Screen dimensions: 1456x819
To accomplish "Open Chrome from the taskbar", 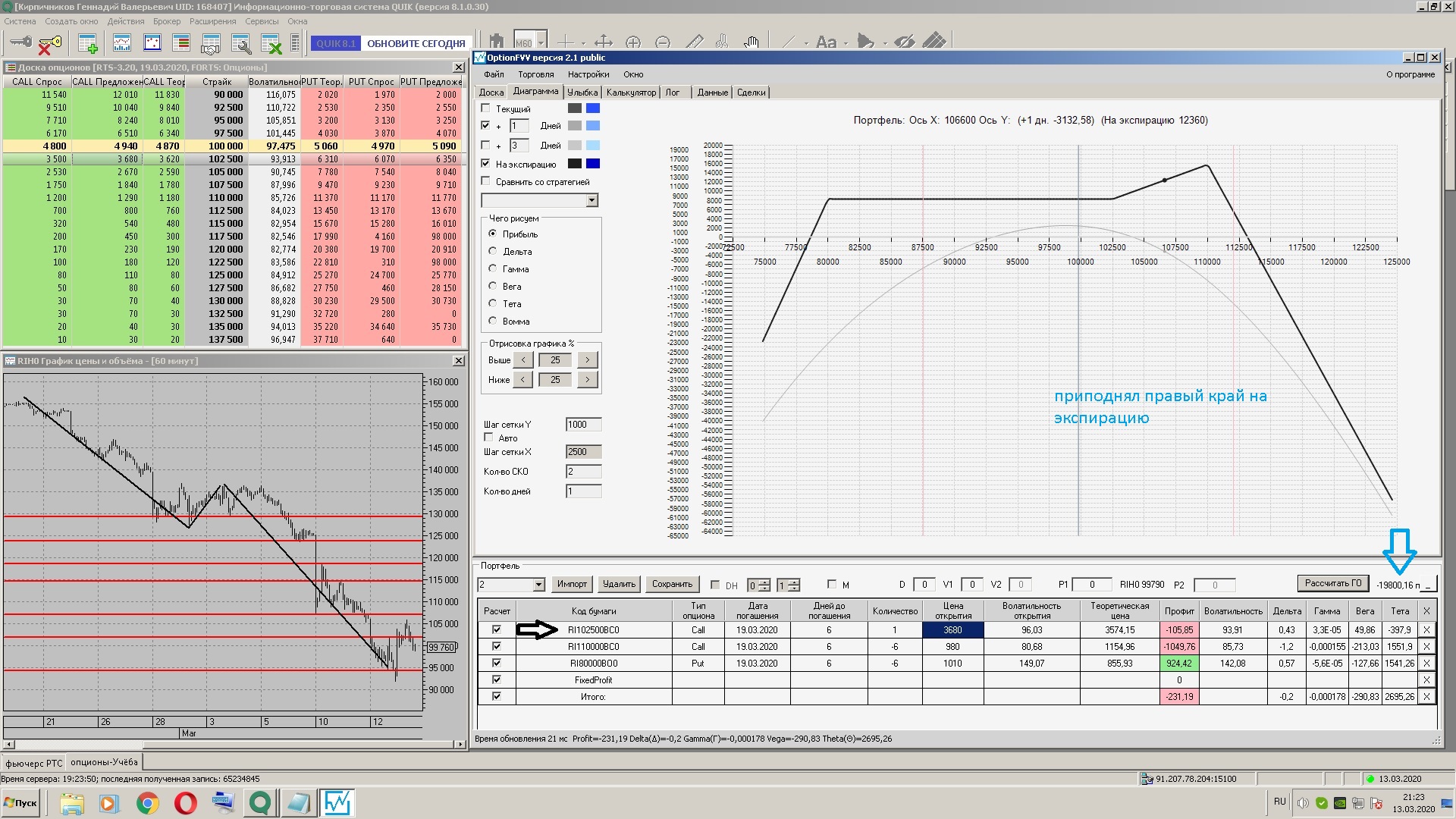I will coord(148,803).
